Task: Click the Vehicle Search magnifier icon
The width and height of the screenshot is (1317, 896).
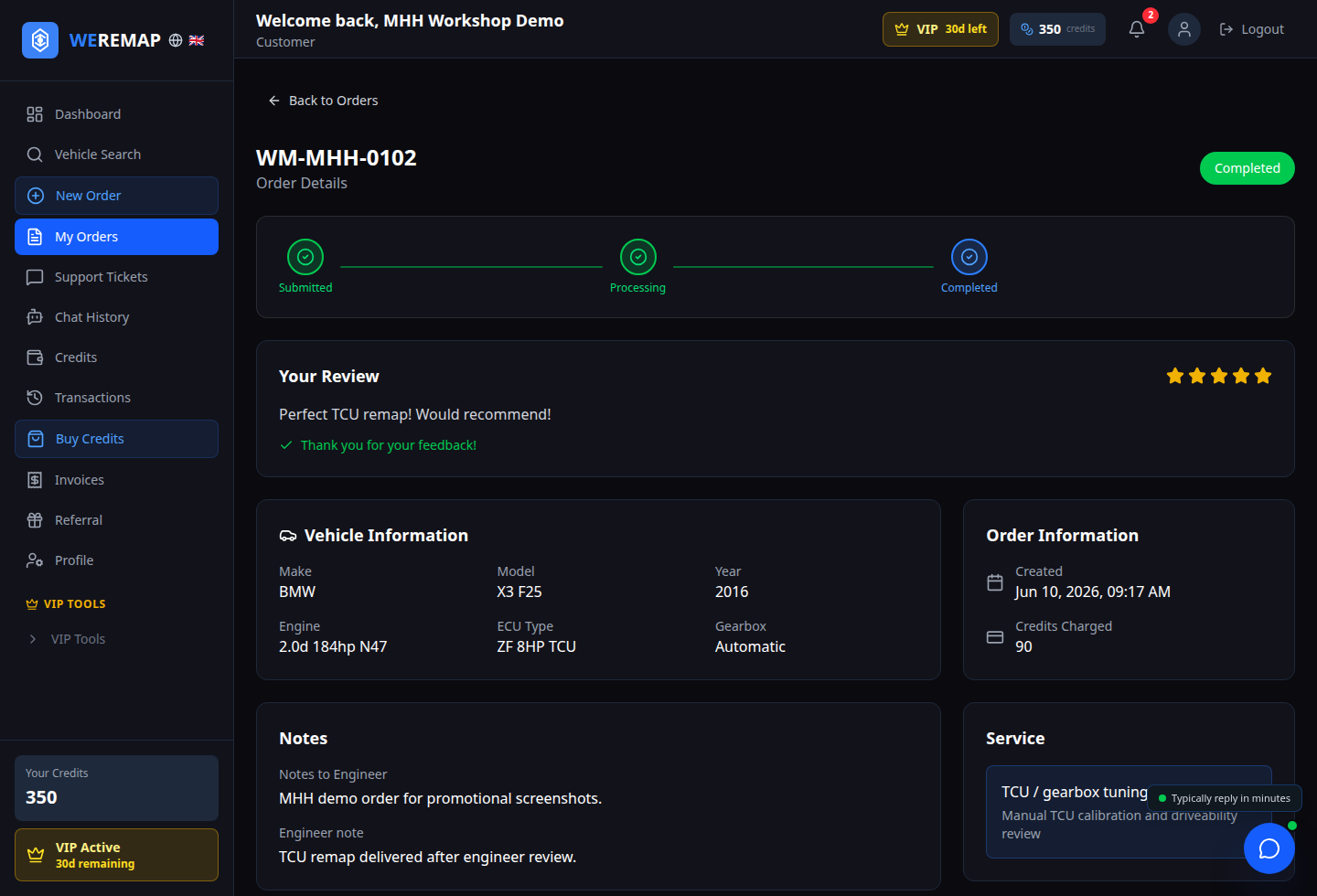Action: pos(35,155)
